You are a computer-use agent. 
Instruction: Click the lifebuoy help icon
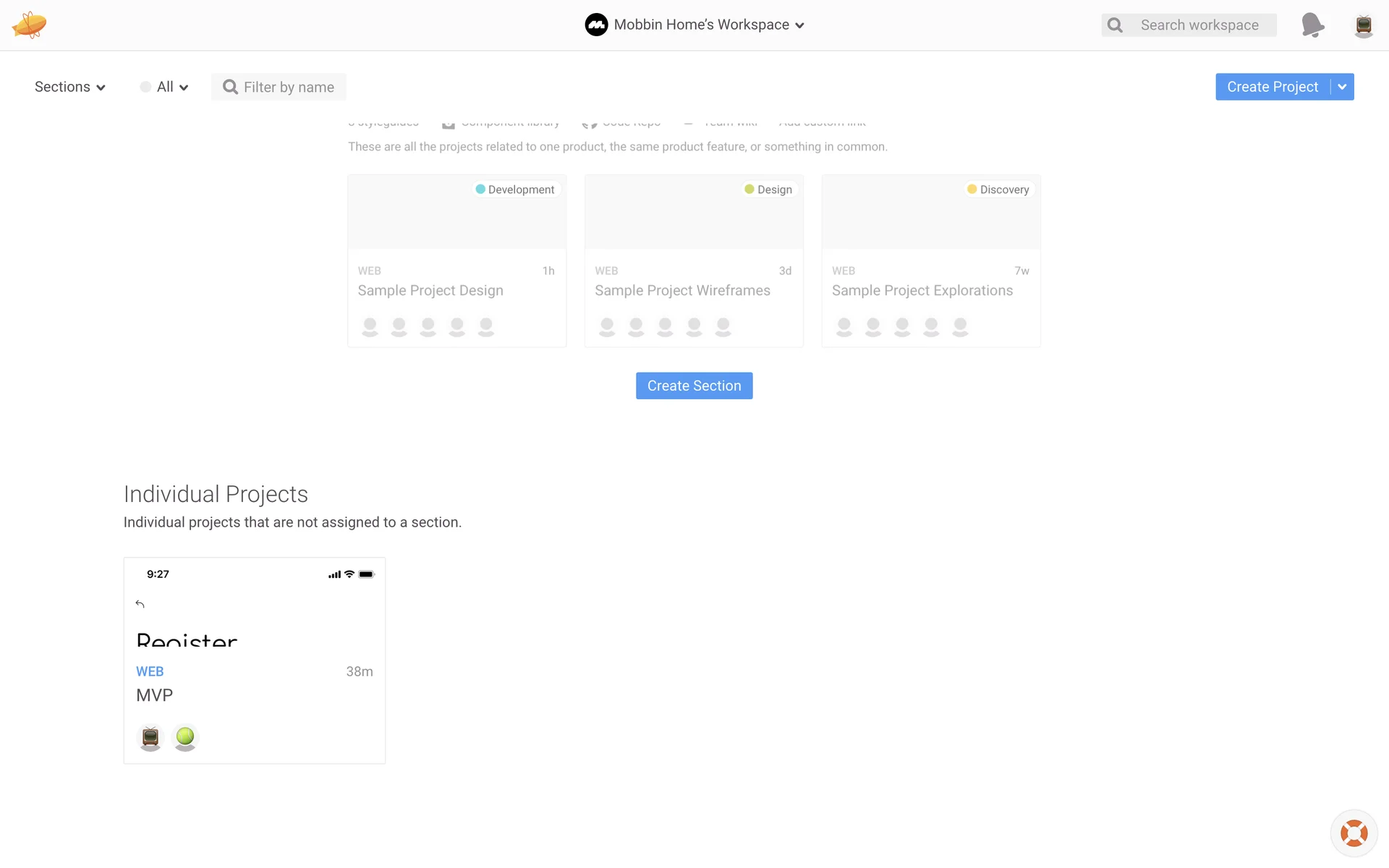coord(1354,833)
